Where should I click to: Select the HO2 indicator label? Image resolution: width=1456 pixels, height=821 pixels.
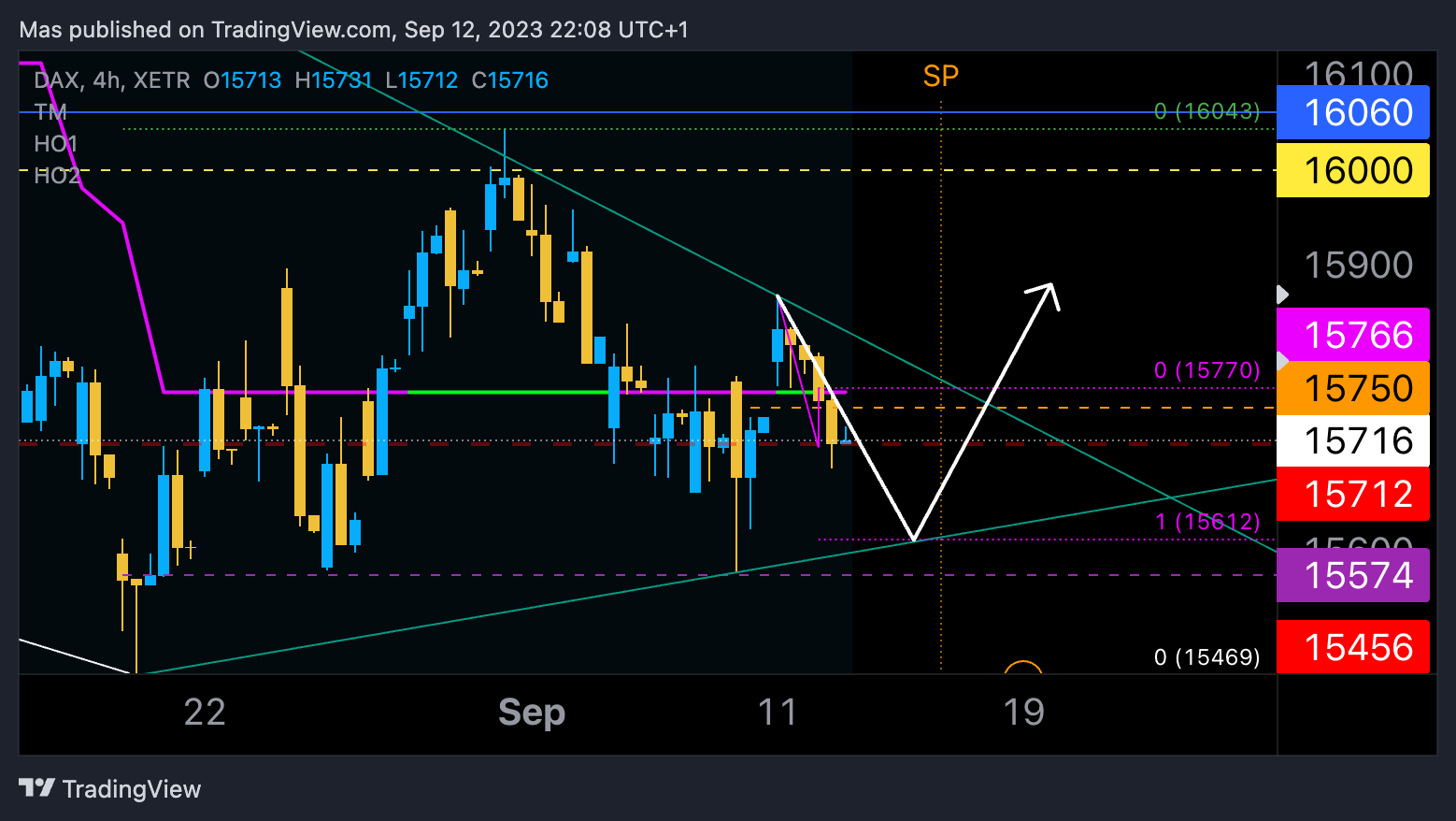57,176
